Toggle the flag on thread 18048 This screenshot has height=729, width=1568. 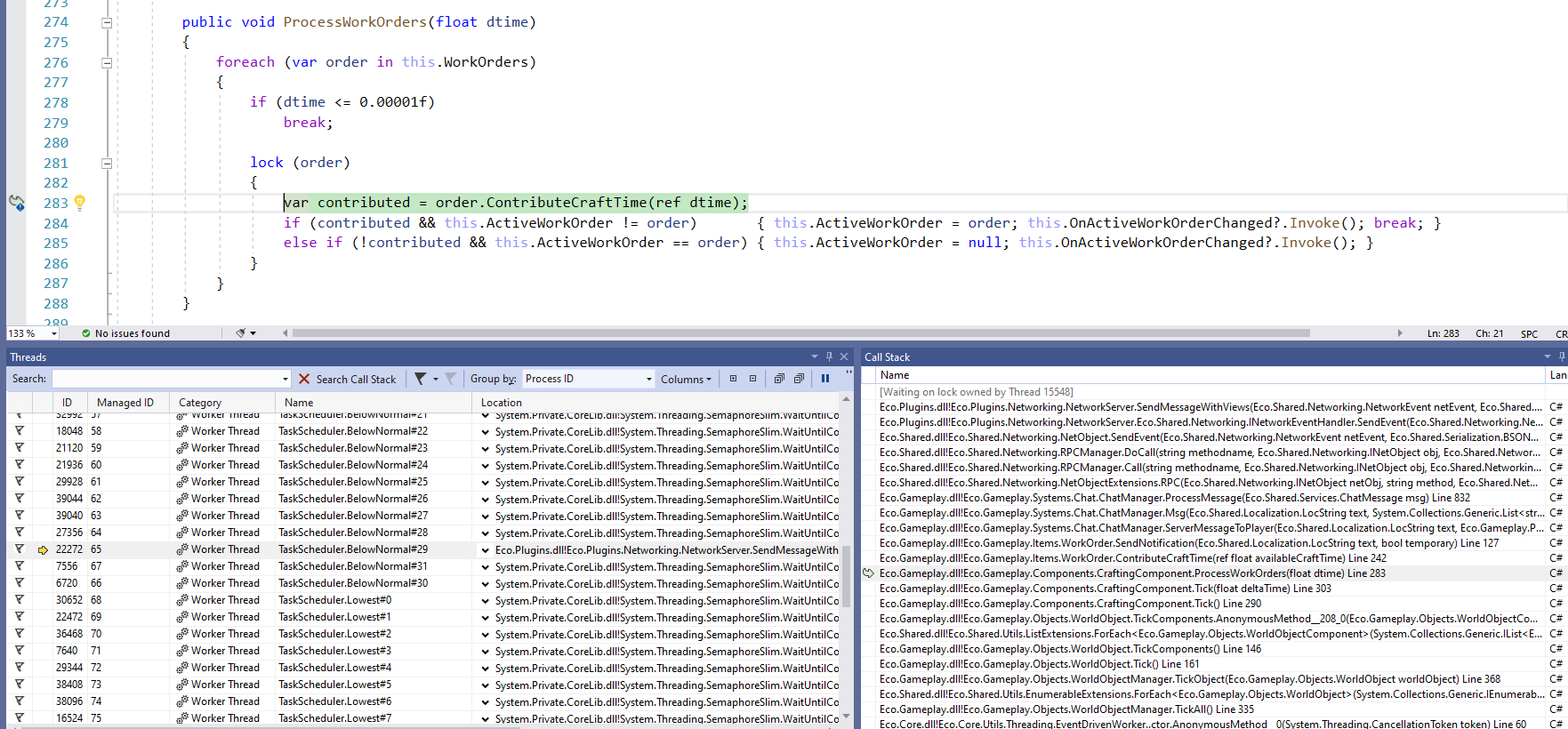(x=19, y=431)
